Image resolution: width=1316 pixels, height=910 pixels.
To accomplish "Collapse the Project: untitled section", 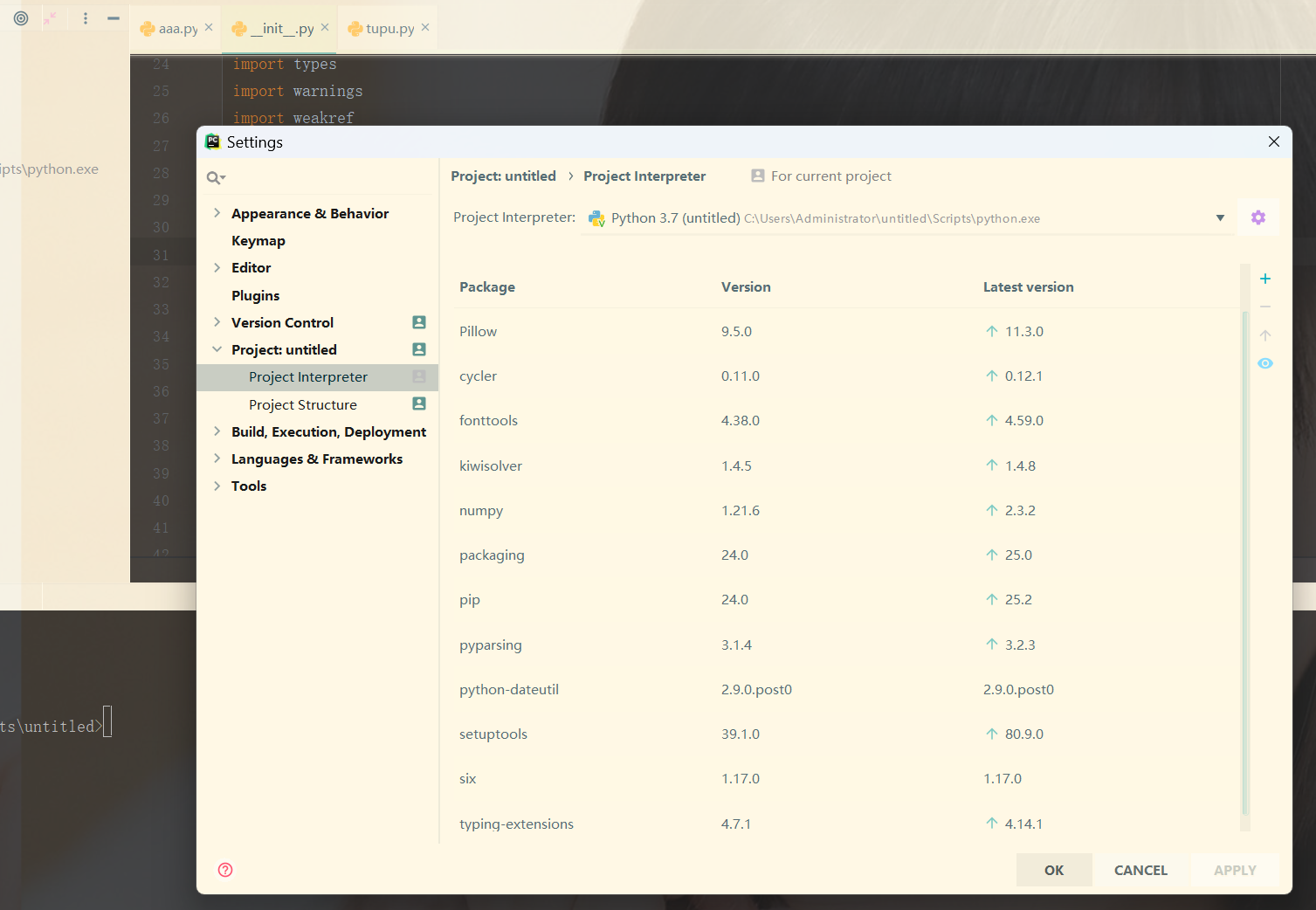I will coord(217,349).
